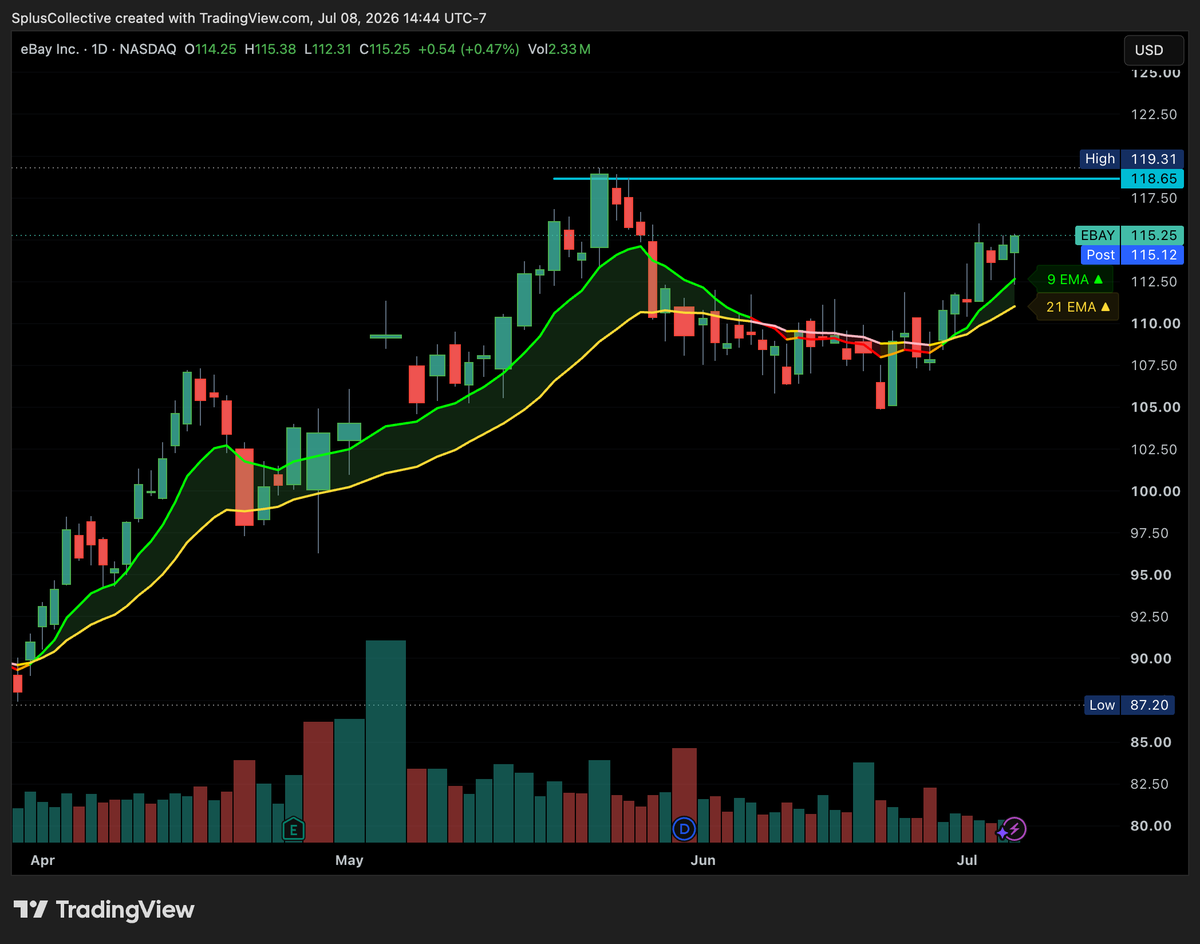Click the tallest volume bar in May
1200x944 pixels.
[385, 741]
